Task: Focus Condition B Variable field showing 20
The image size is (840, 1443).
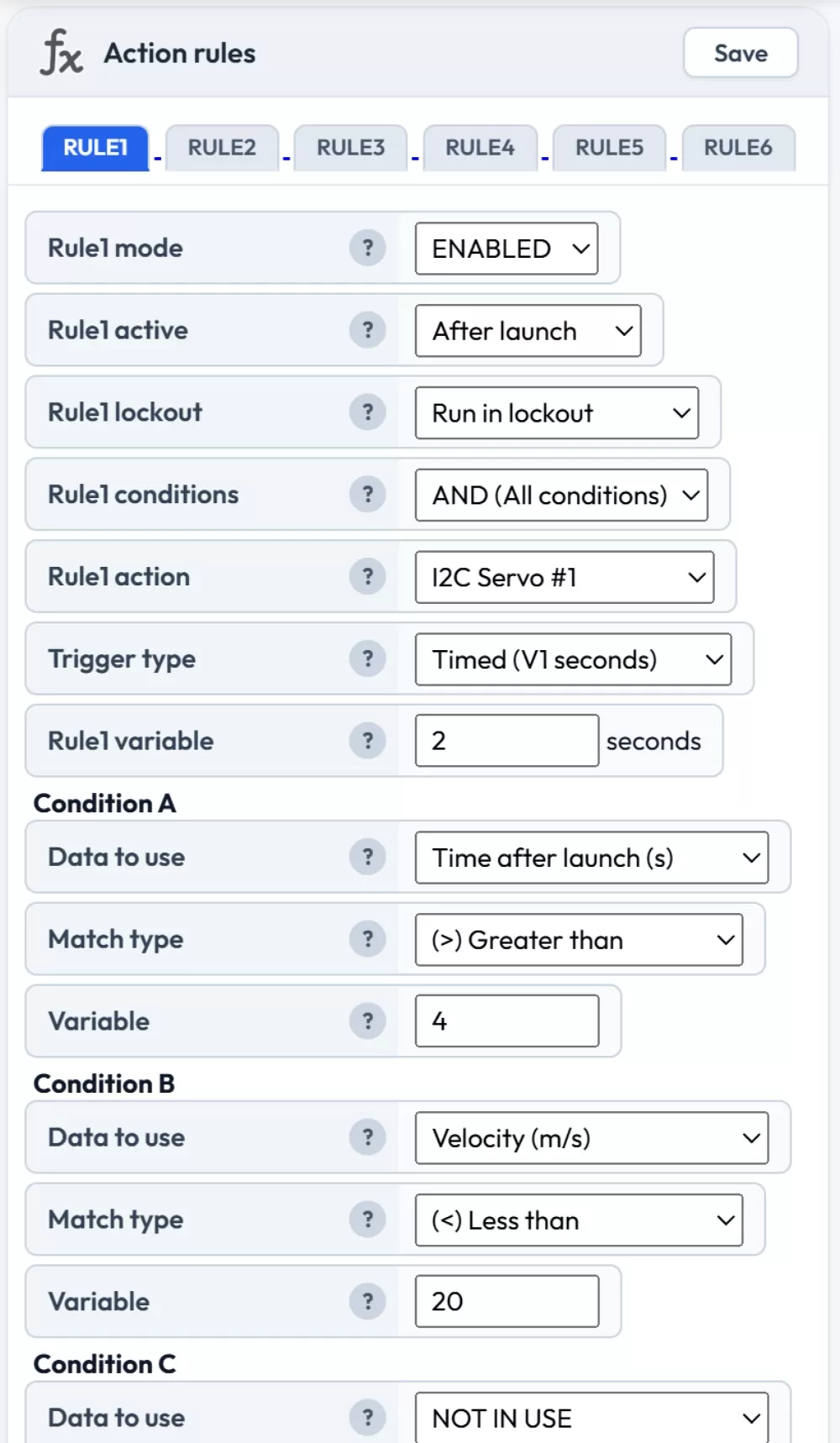Action: tap(507, 1302)
